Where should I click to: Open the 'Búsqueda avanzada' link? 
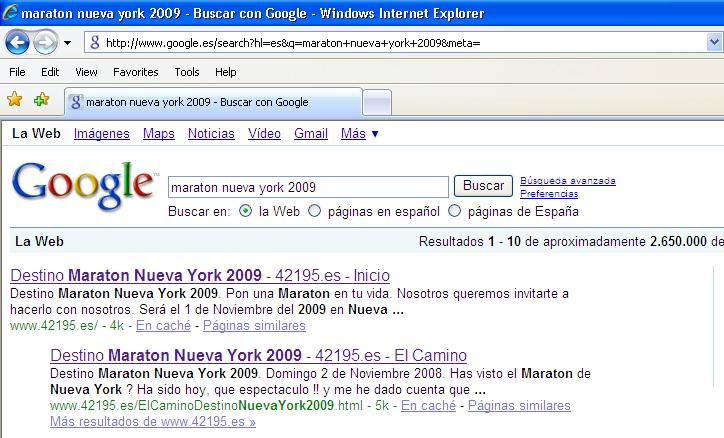[x=567, y=181]
